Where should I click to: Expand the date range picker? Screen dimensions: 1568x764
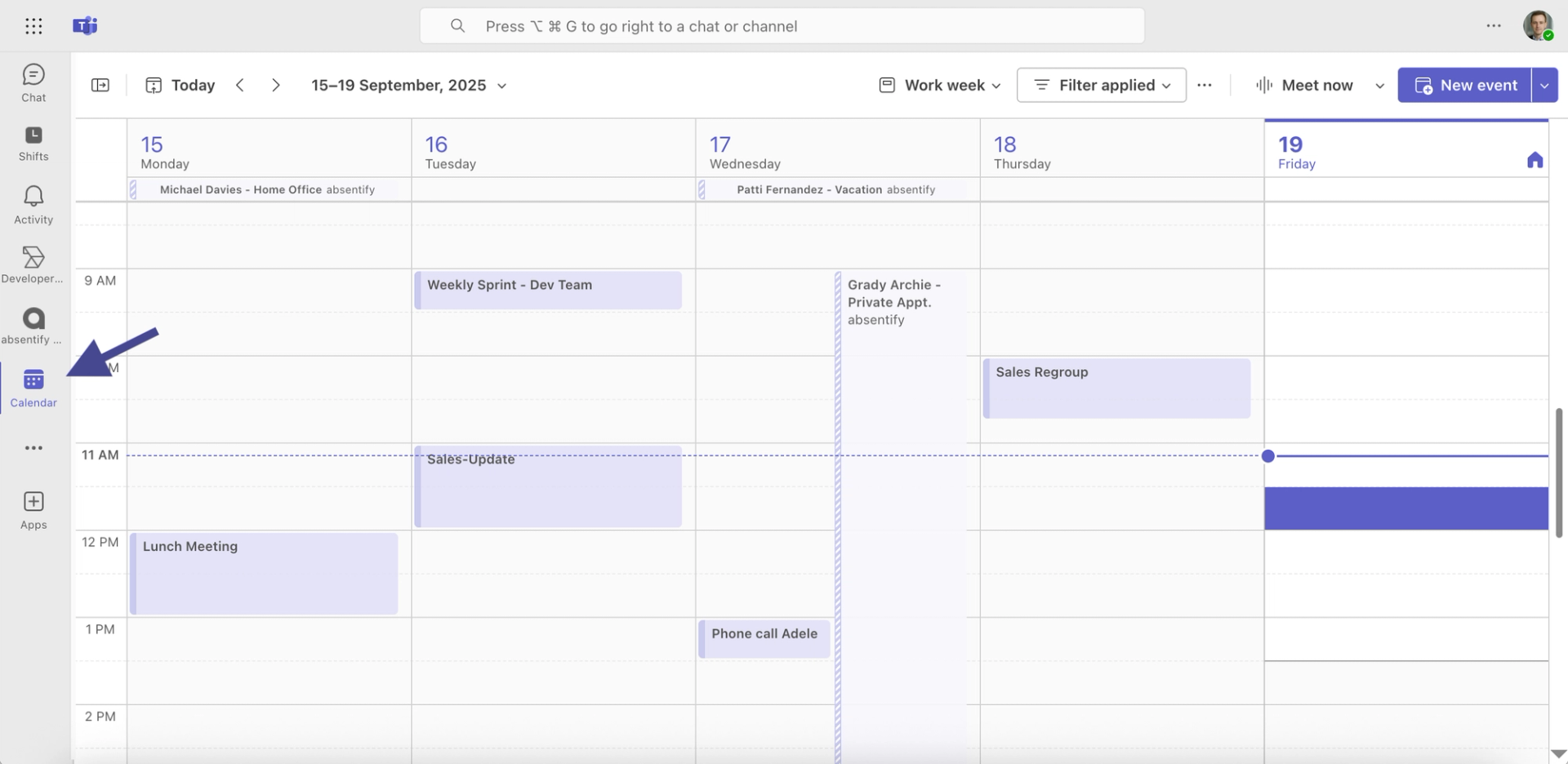(x=409, y=85)
